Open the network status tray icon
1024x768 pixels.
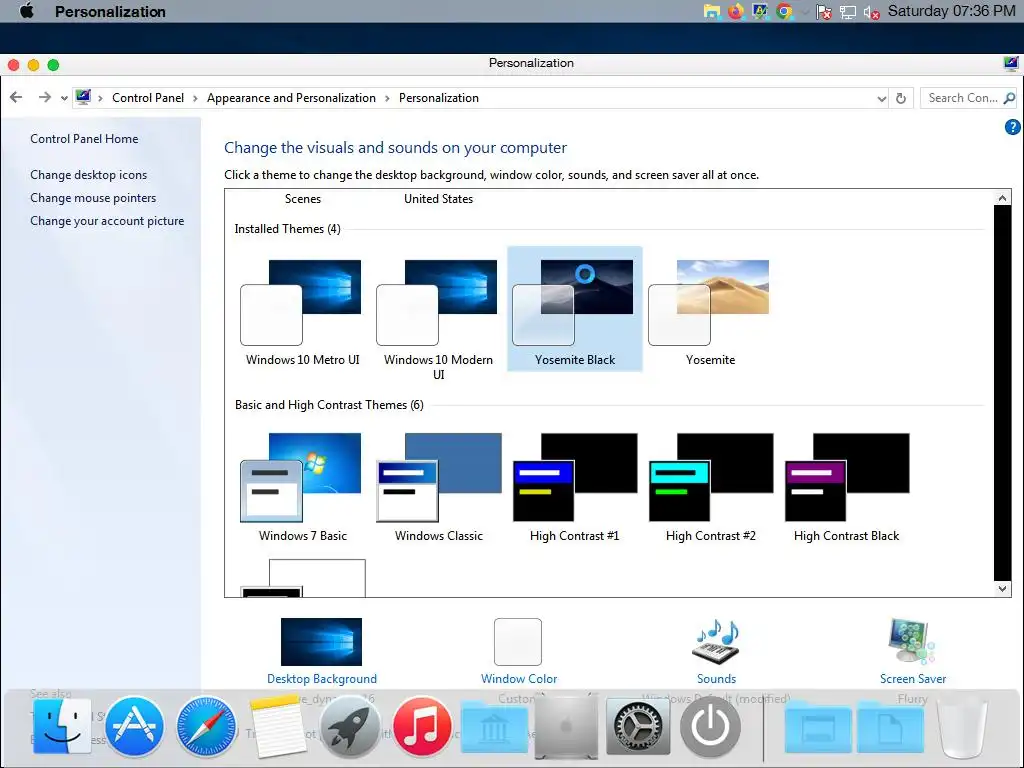(848, 12)
